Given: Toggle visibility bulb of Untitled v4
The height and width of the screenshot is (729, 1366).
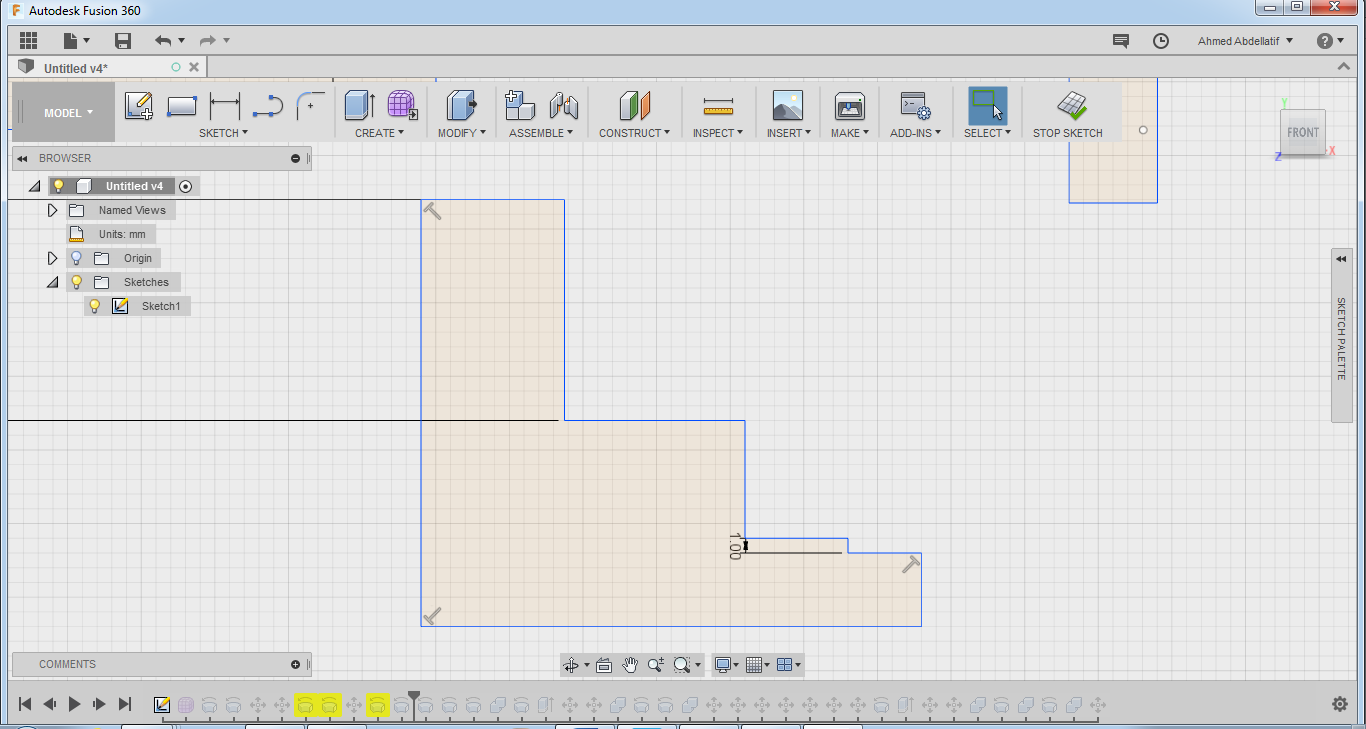Looking at the screenshot, I should tap(58, 186).
